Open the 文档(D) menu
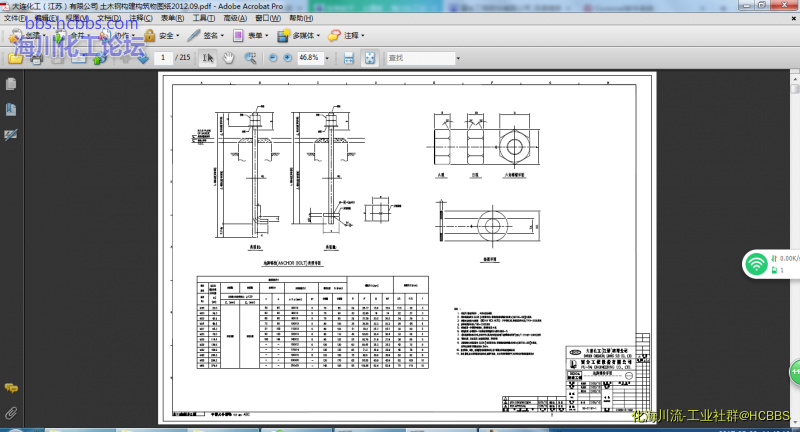Image resolution: width=800 pixels, height=432 pixels. click(109, 18)
